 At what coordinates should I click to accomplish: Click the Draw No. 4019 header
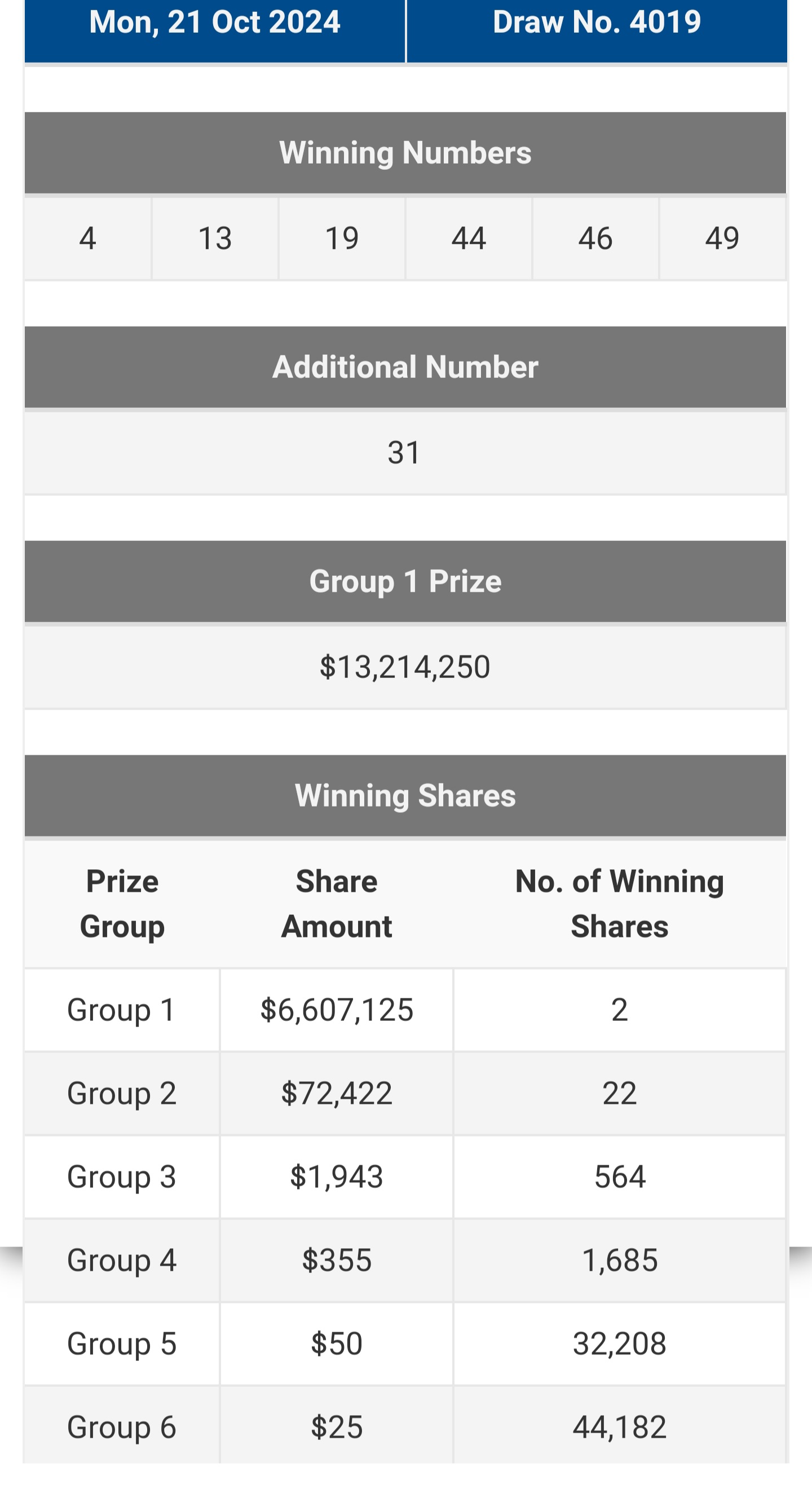coord(597,23)
